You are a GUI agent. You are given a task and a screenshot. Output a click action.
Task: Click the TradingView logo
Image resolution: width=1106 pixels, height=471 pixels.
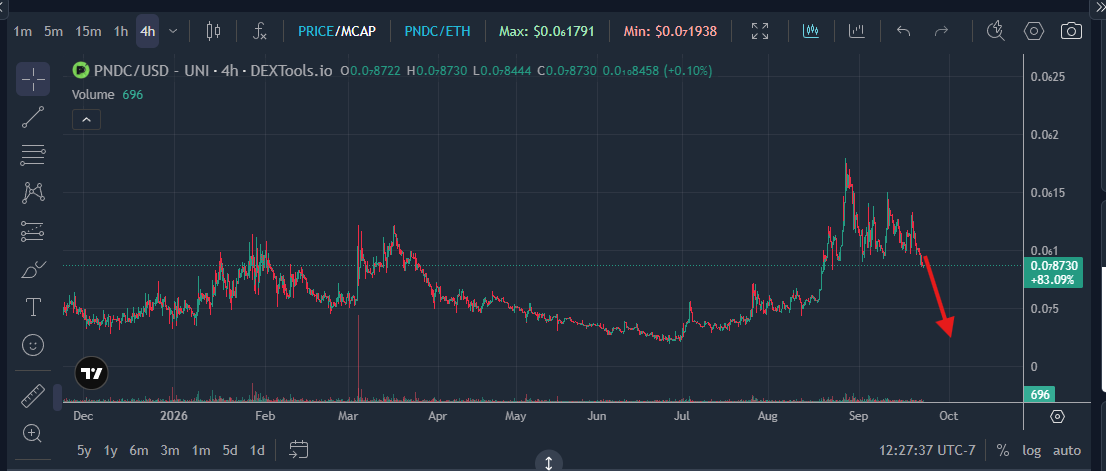(x=92, y=374)
